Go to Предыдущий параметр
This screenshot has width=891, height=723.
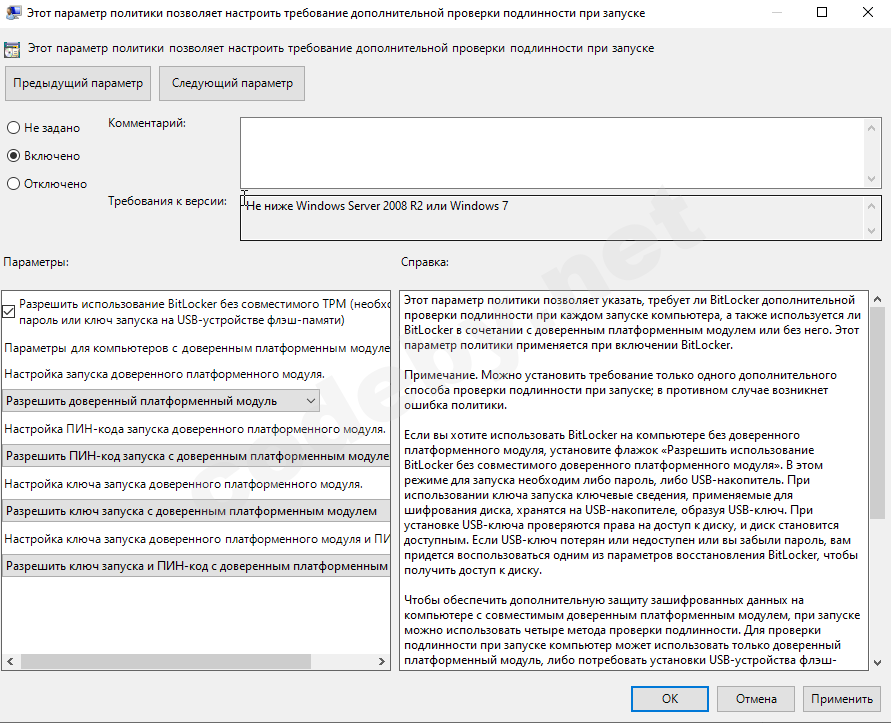tap(78, 84)
